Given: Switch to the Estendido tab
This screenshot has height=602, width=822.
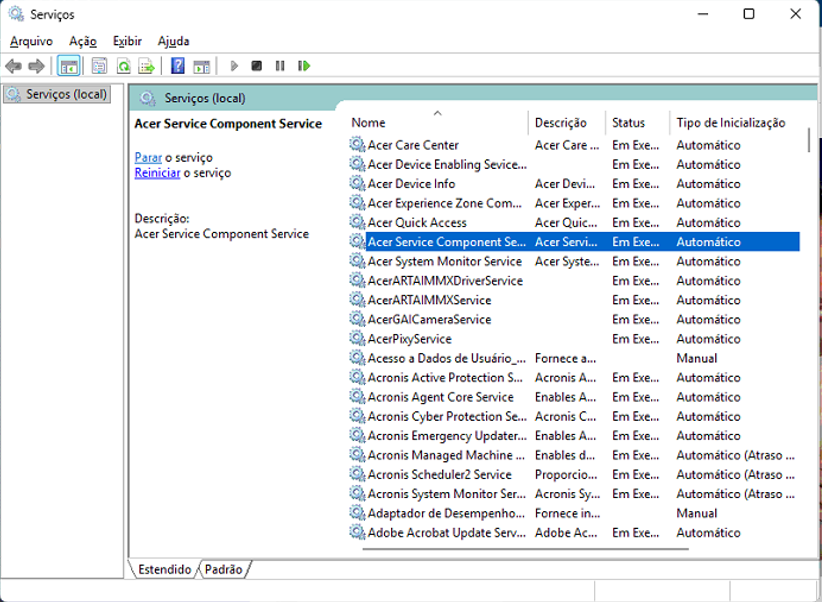Looking at the screenshot, I should (x=165, y=569).
